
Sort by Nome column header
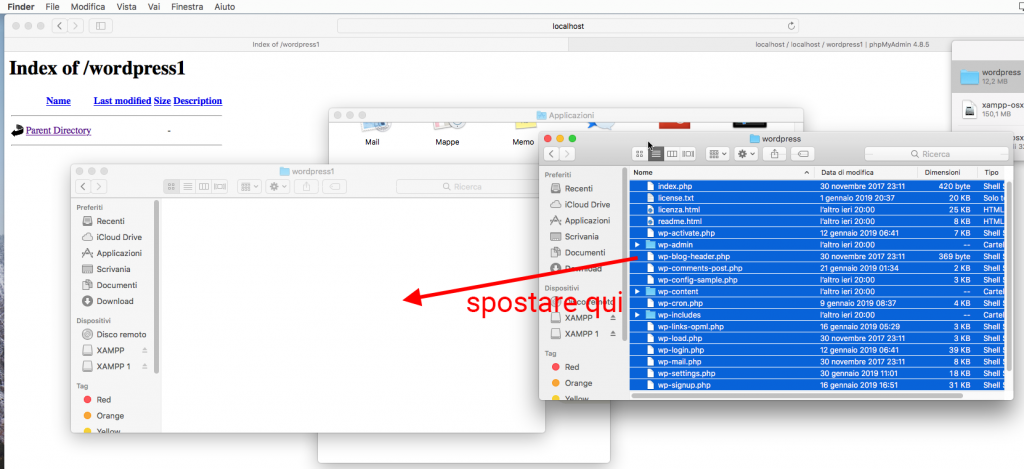point(722,172)
